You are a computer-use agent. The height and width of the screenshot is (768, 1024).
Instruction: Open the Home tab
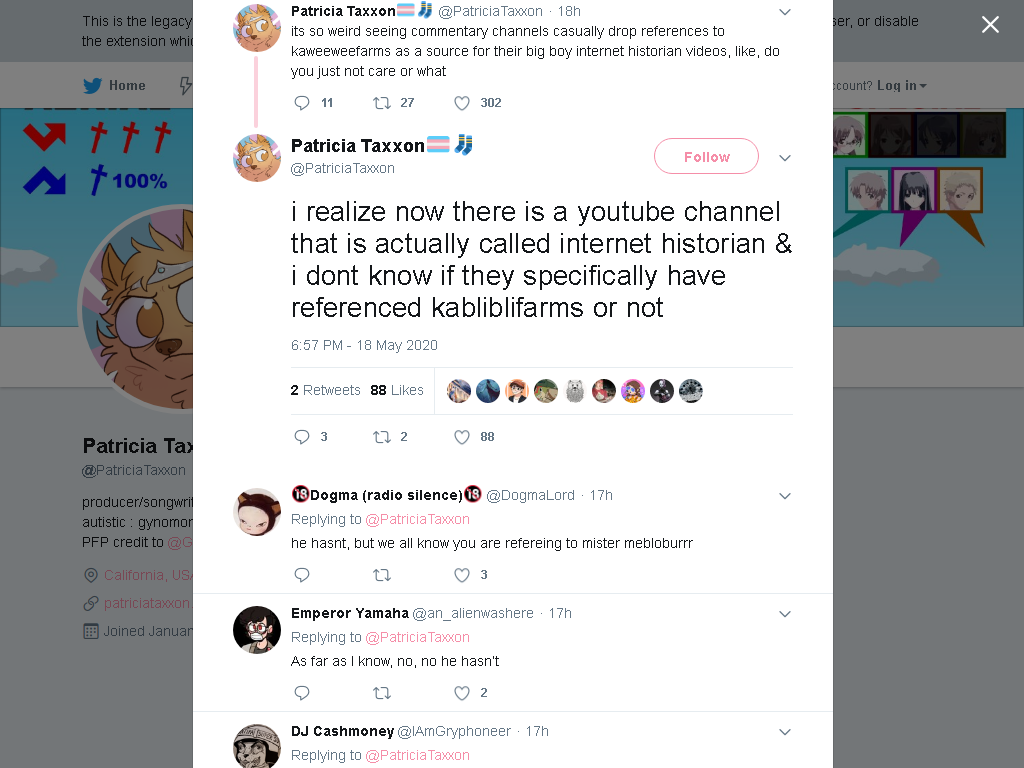[114, 86]
